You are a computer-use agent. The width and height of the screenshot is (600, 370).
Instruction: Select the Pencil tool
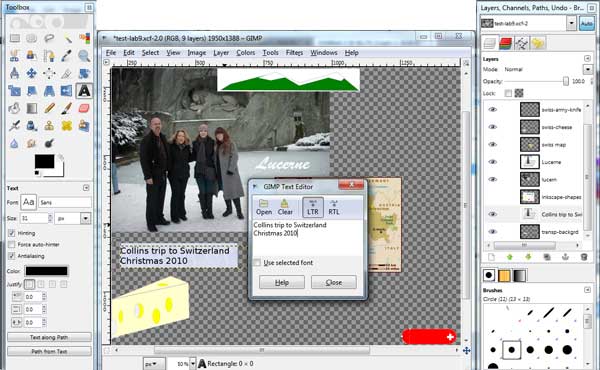point(49,108)
